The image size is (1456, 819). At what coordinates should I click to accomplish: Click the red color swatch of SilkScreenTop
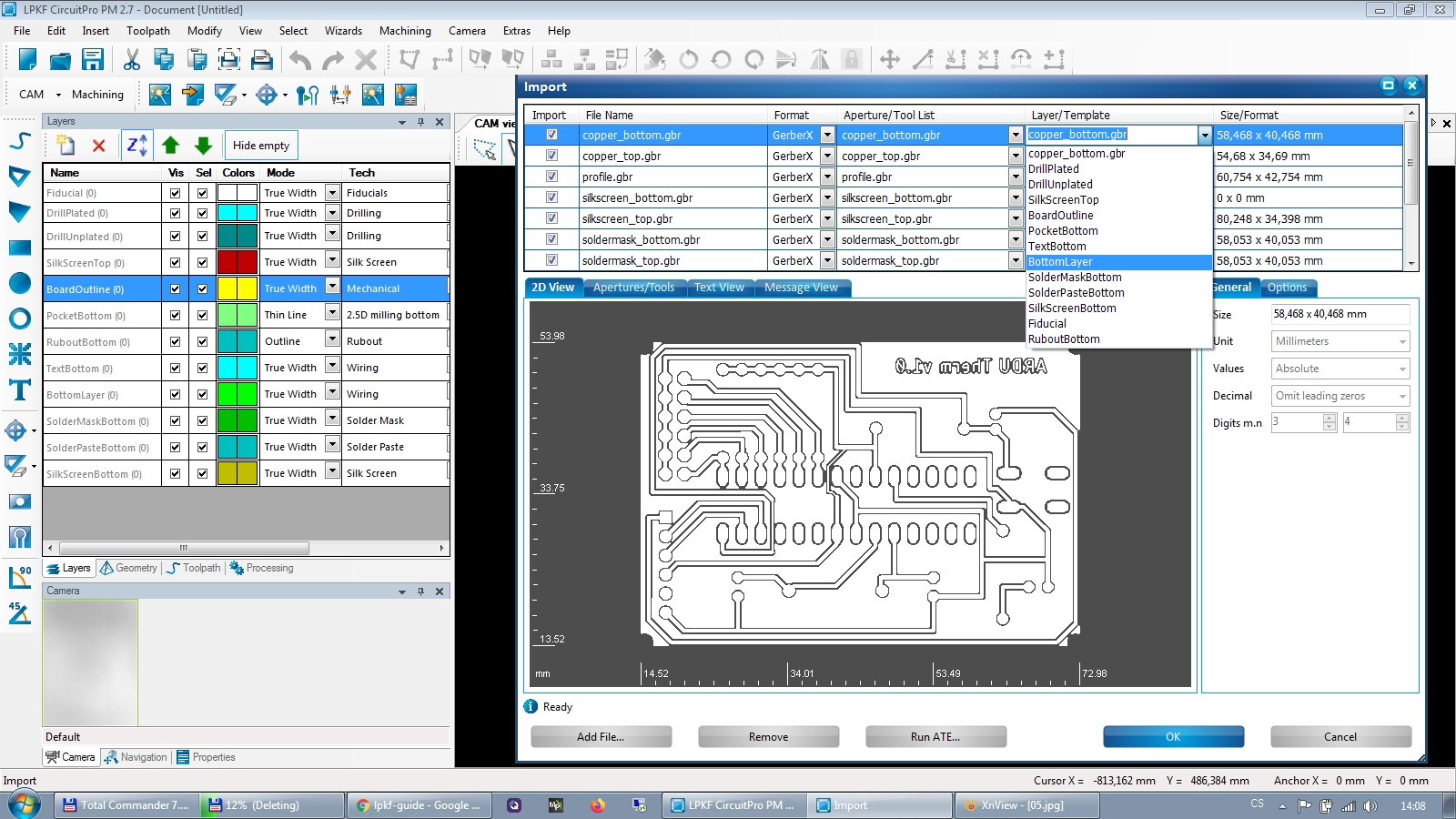tap(238, 262)
